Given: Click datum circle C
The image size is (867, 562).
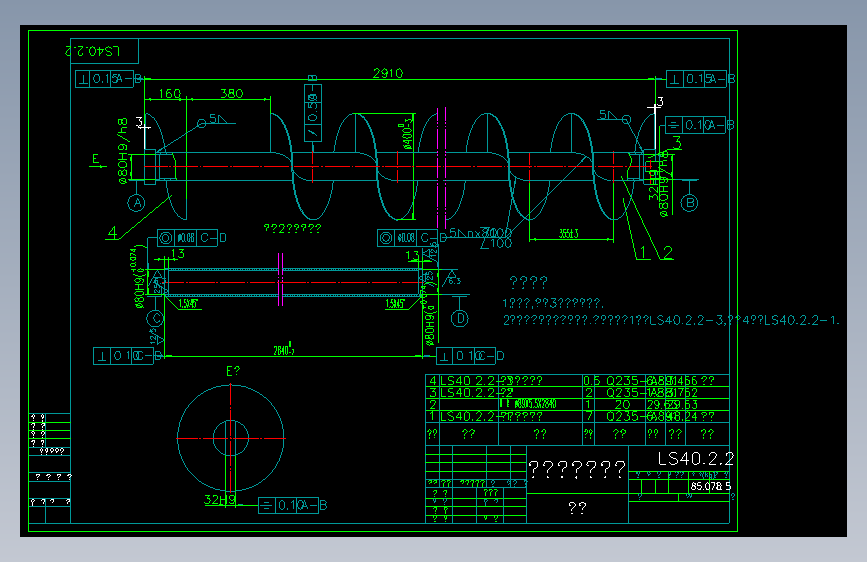Looking at the screenshot, I should tap(155, 319).
